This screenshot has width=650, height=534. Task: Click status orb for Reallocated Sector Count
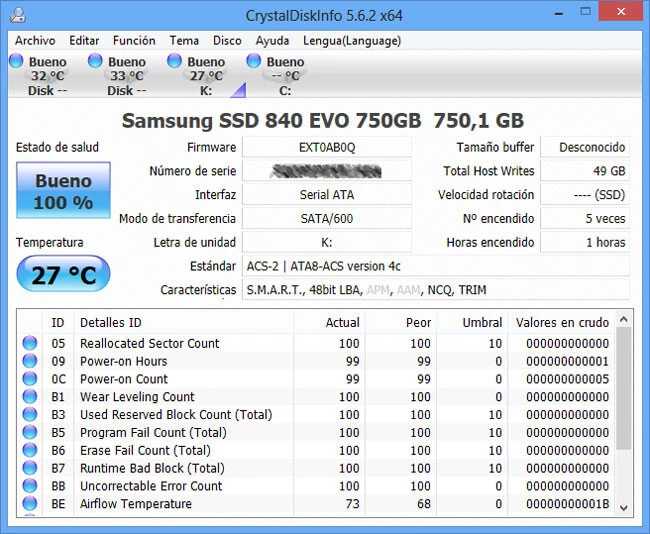30,344
